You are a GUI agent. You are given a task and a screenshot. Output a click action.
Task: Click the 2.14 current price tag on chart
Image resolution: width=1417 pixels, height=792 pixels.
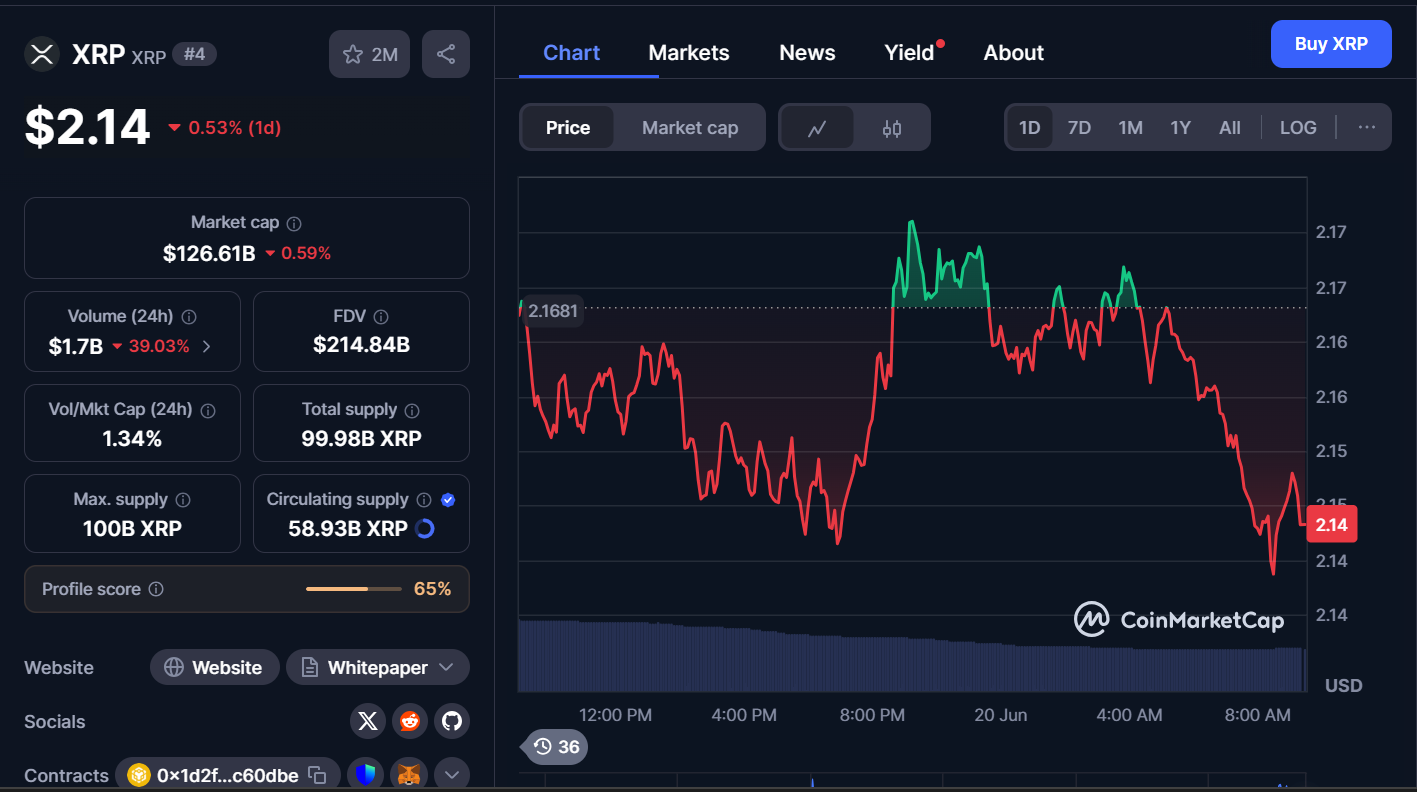click(x=1332, y=525)
